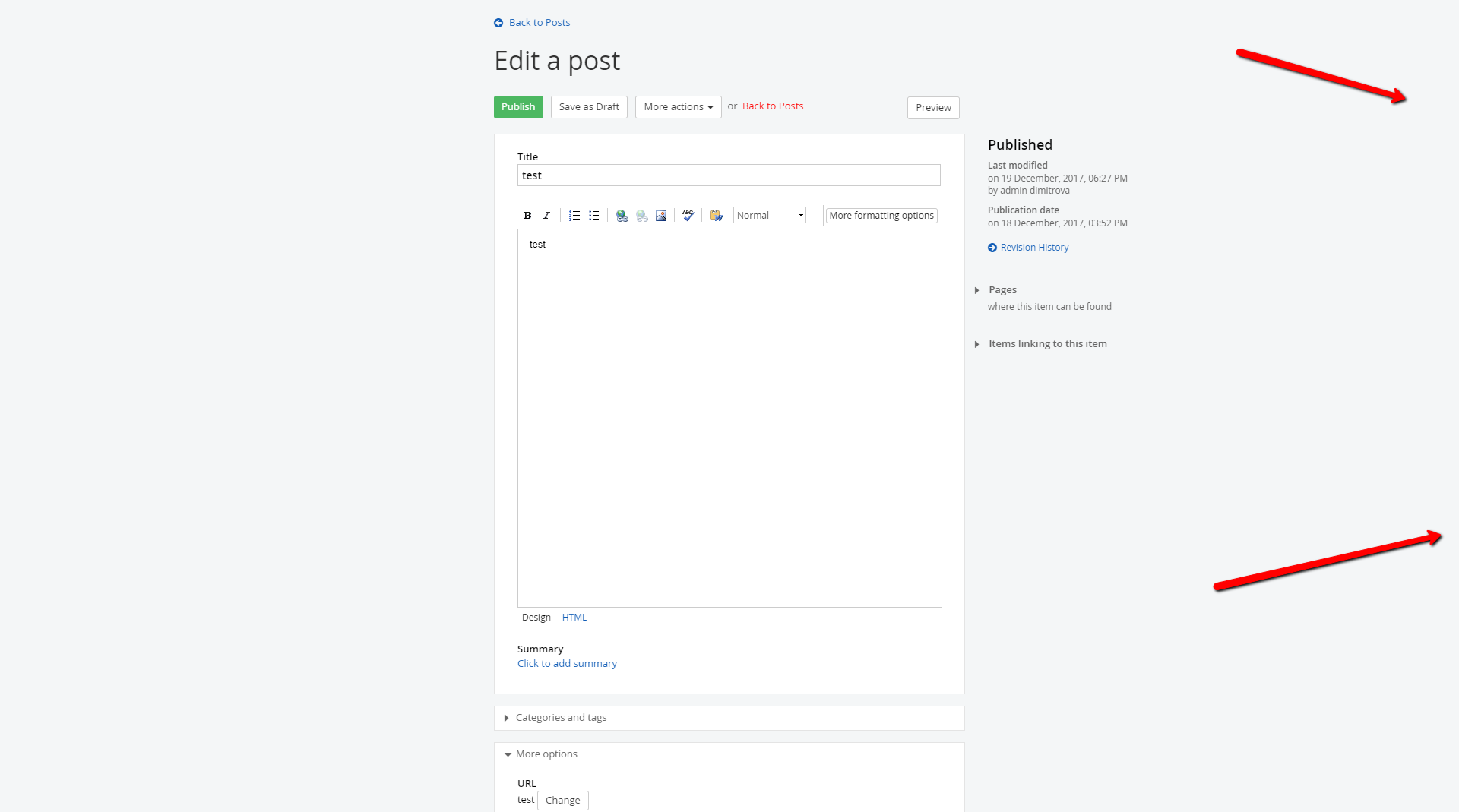Image resolution: width=1459 pixels, height=812 pixels.
Task: Click Save as Draft
Action: coord(589,107)
